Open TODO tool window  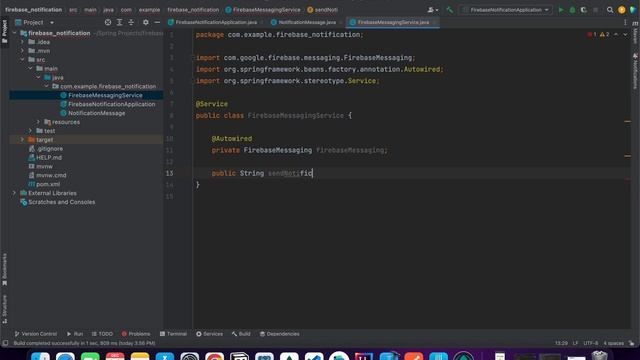coord(102,334)
